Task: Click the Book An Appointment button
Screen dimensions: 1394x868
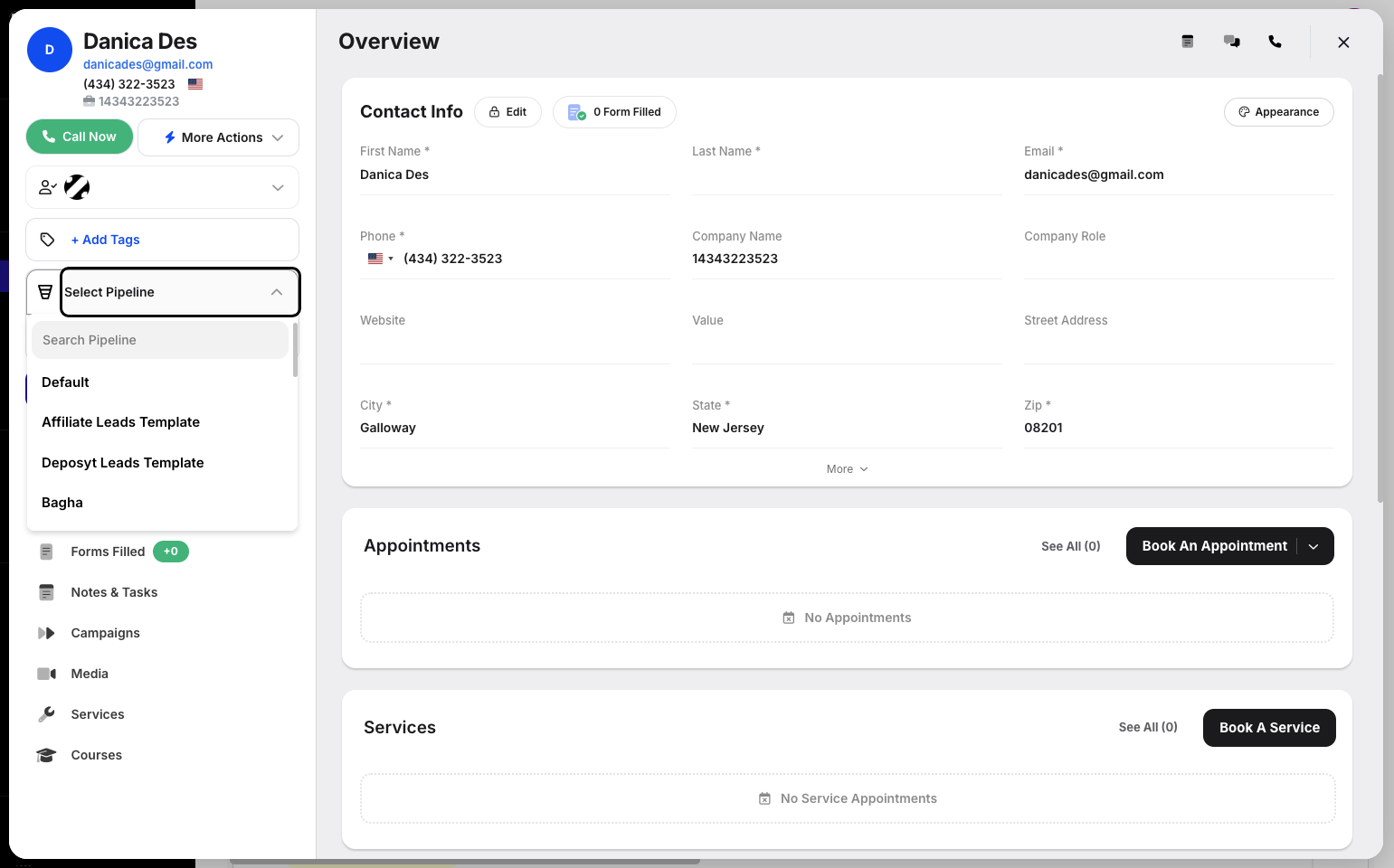Action: 1214,546
